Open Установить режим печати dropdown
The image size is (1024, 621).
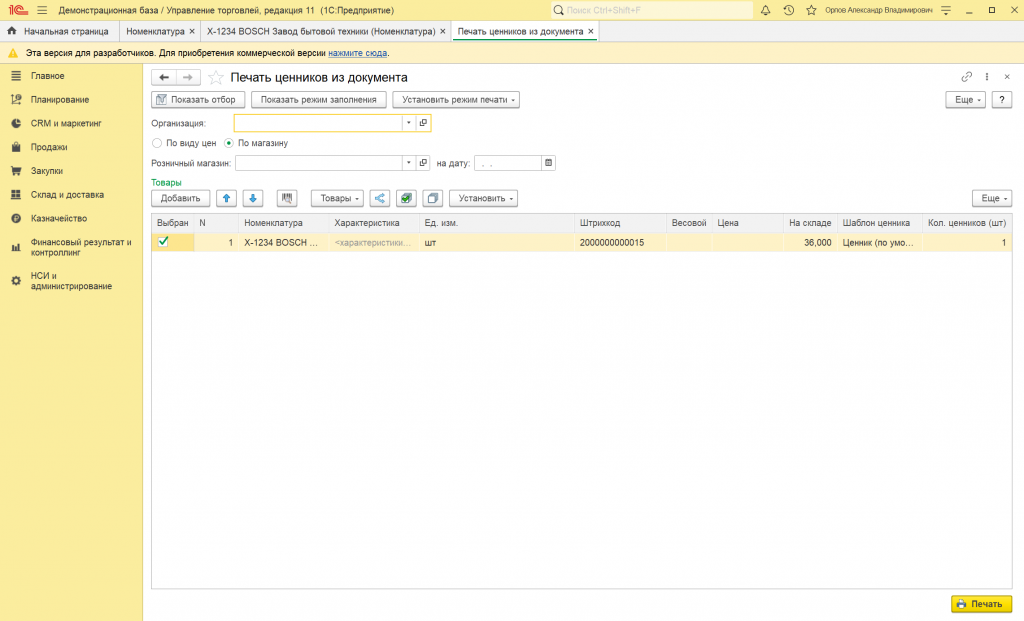pos(456,100)
